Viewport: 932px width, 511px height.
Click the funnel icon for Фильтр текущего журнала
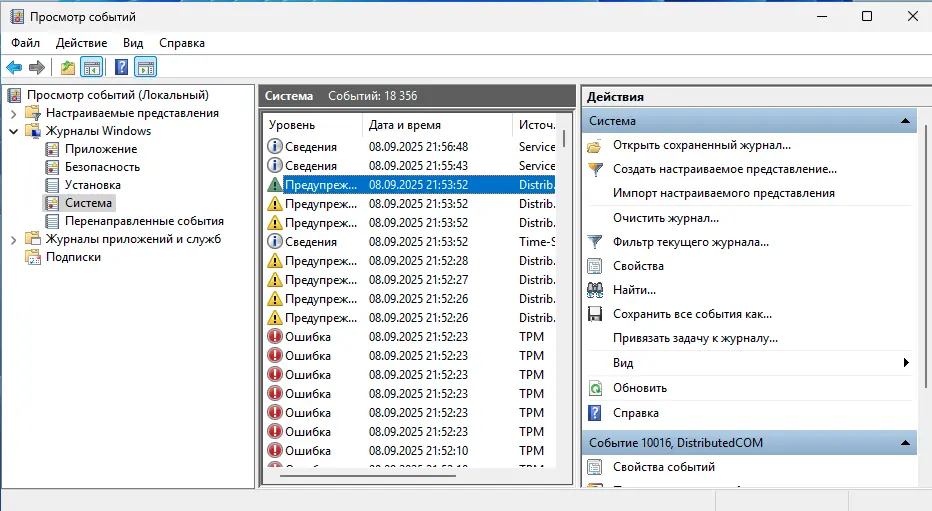(x=595, y=242)
